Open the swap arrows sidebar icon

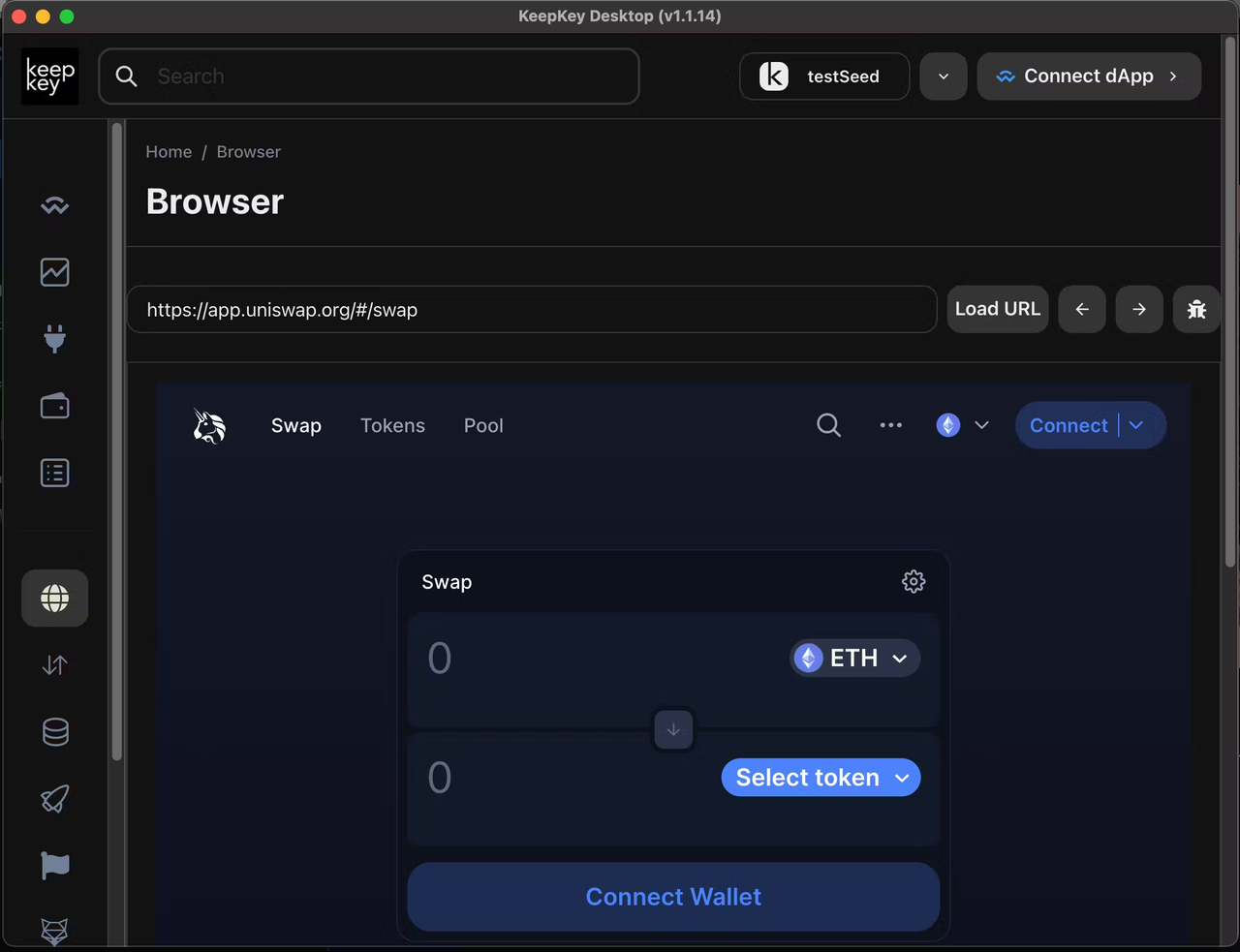tap(55, 665)
